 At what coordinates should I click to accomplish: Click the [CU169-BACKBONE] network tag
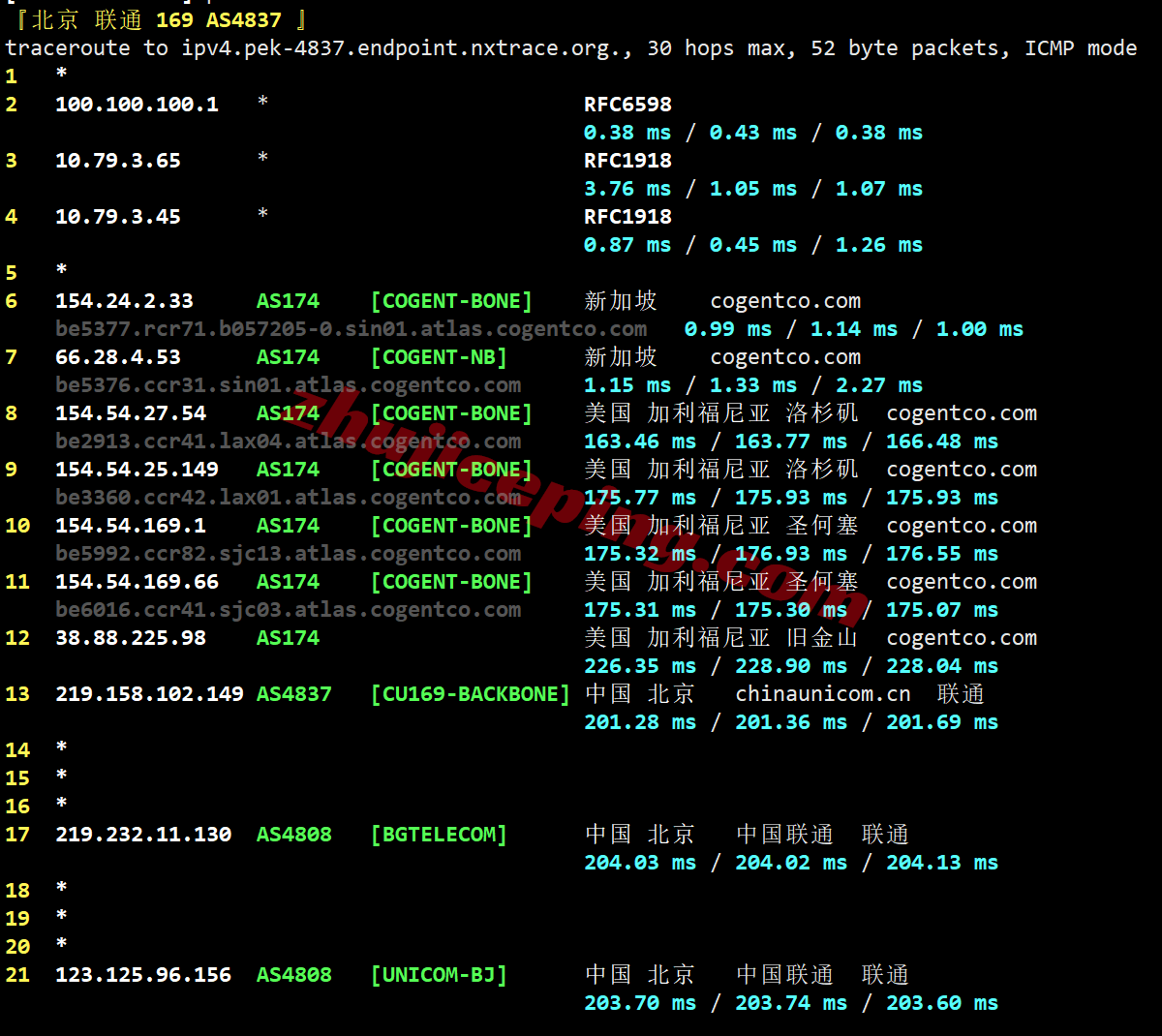(471, 694)
